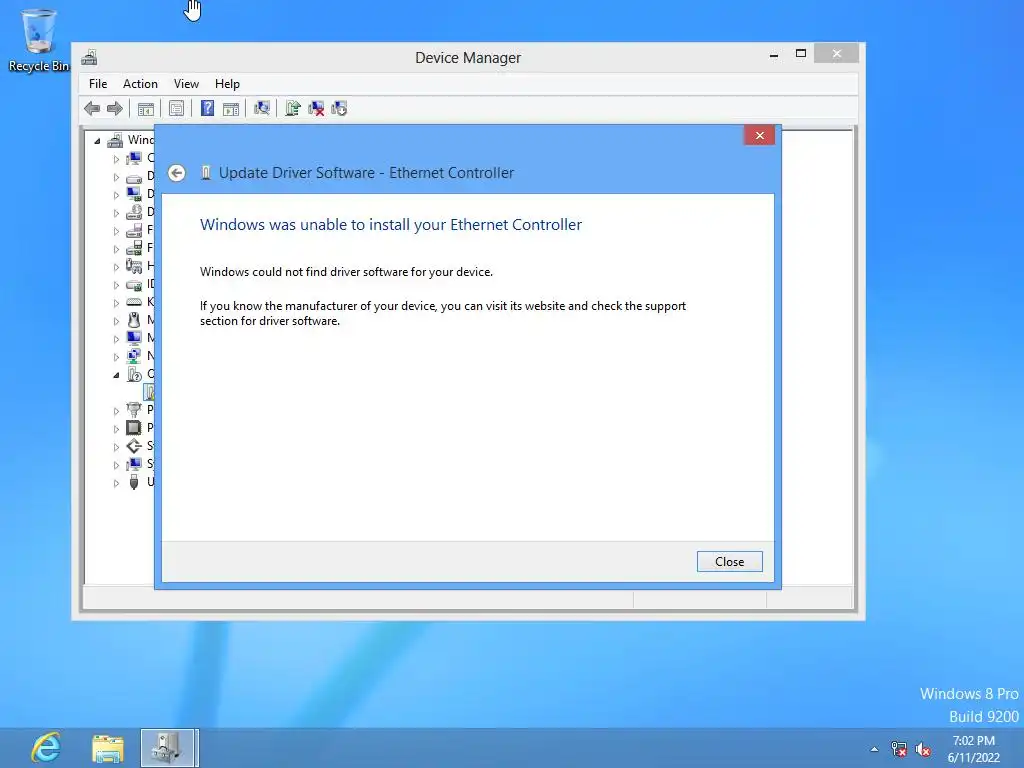
Task: Click the back arrow in Update Driver Software wizard
Action: [x=176, y=173]
